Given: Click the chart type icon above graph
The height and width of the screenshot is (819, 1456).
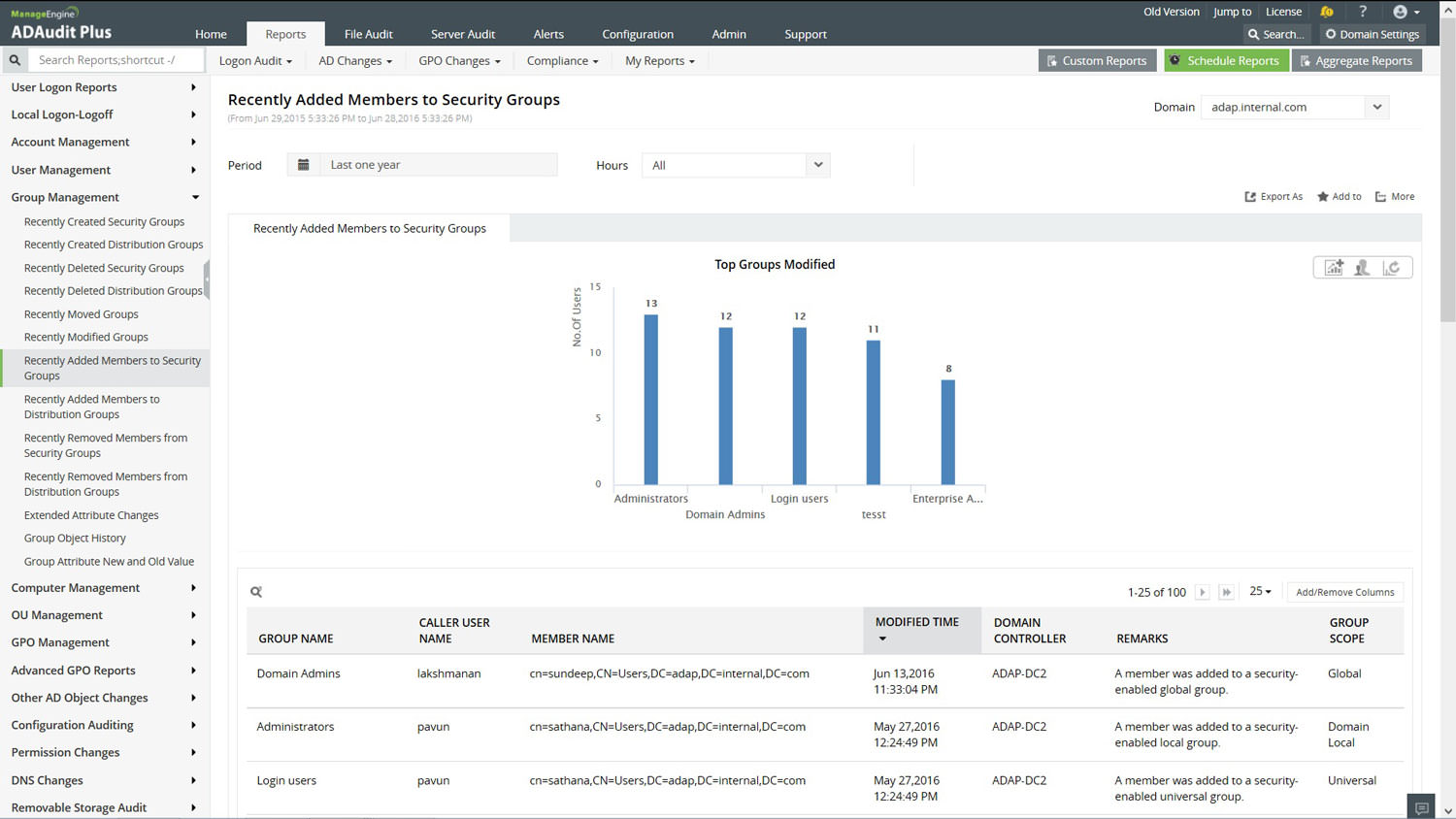Looking at the screenshot, I should pyautogui.click(x=1334, y=268).
